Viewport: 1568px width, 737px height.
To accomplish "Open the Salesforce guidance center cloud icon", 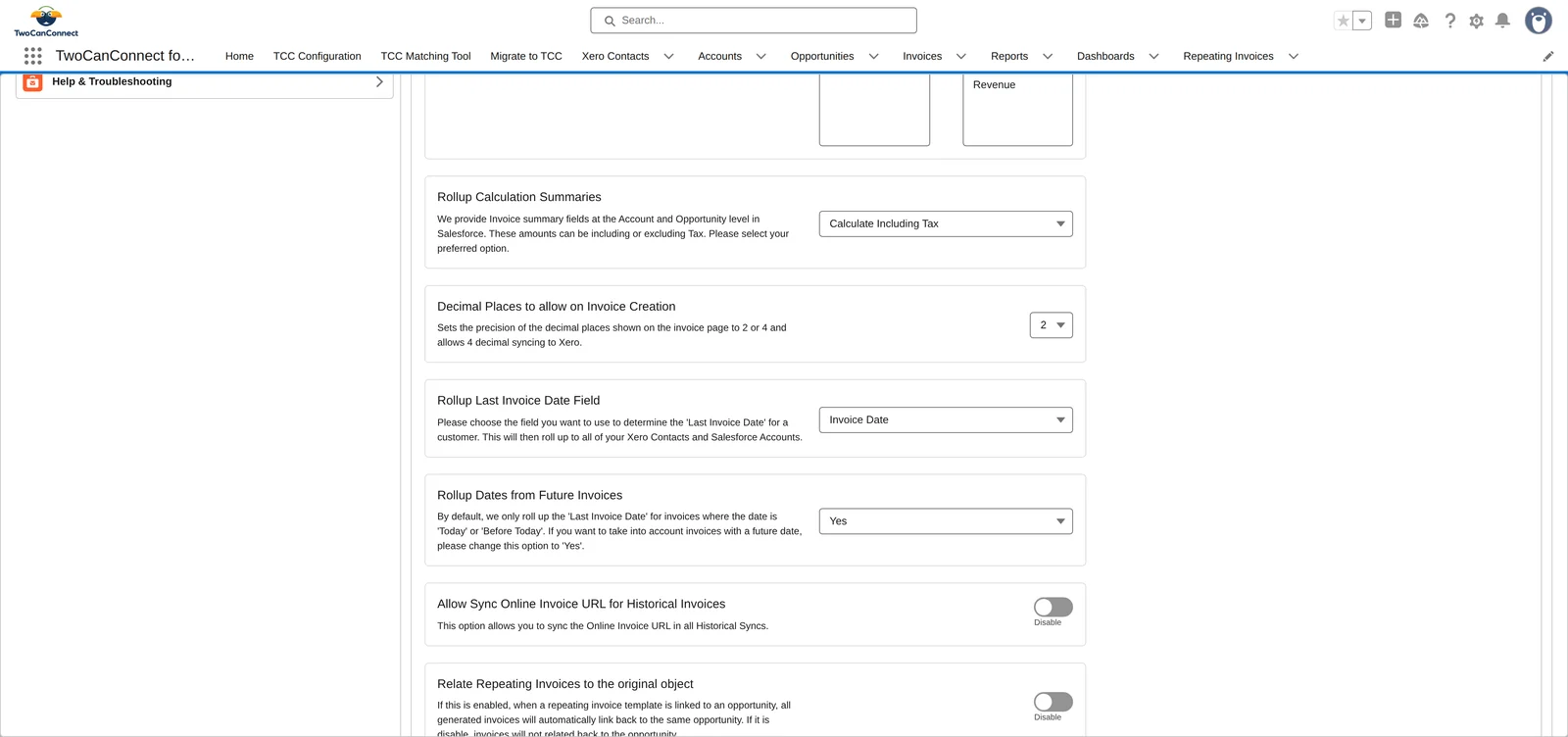I will 1421,21.
